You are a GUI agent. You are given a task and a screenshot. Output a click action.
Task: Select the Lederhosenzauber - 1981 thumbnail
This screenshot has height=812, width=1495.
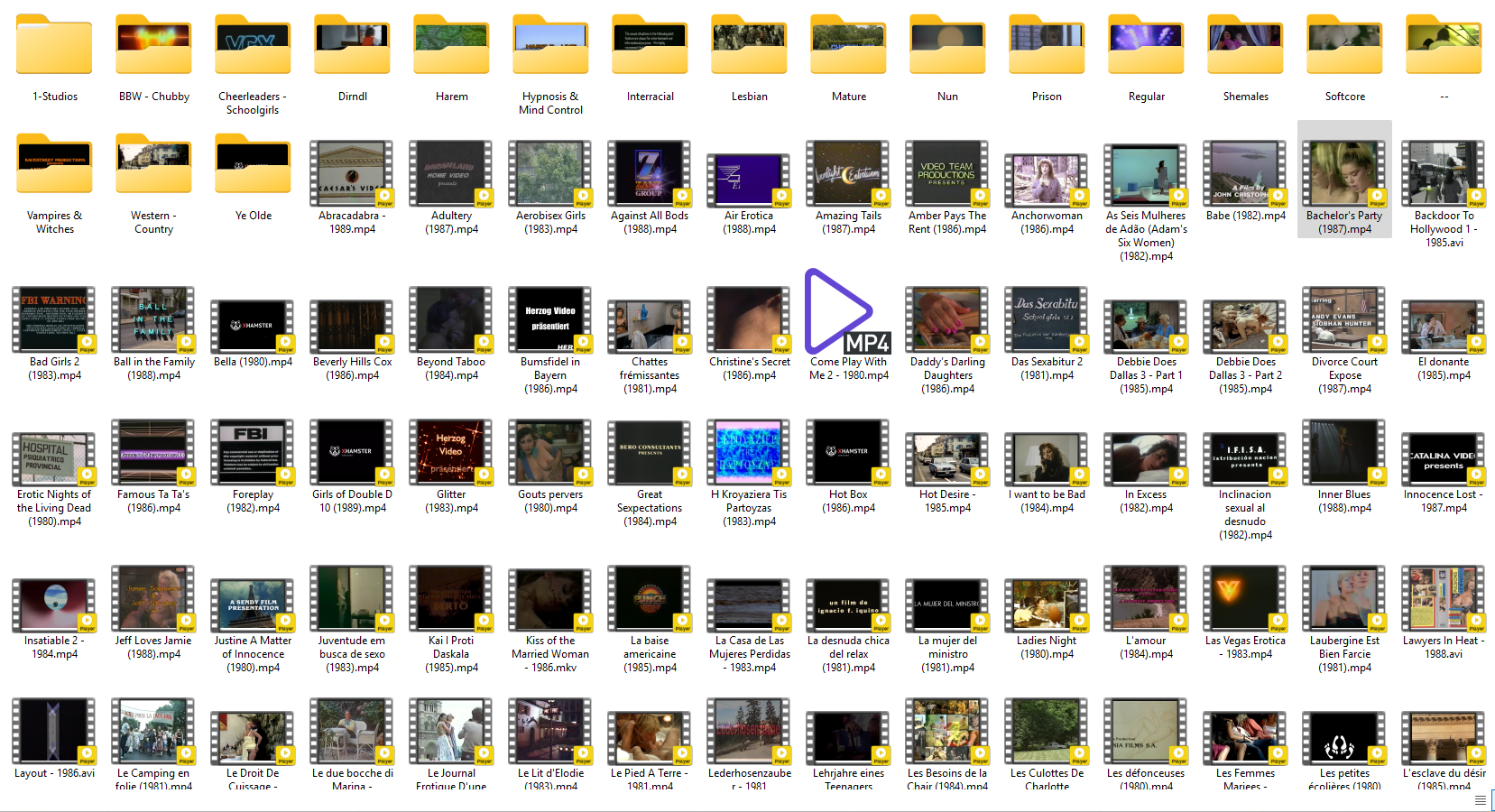pyautogui.click(x=749, y=732)
